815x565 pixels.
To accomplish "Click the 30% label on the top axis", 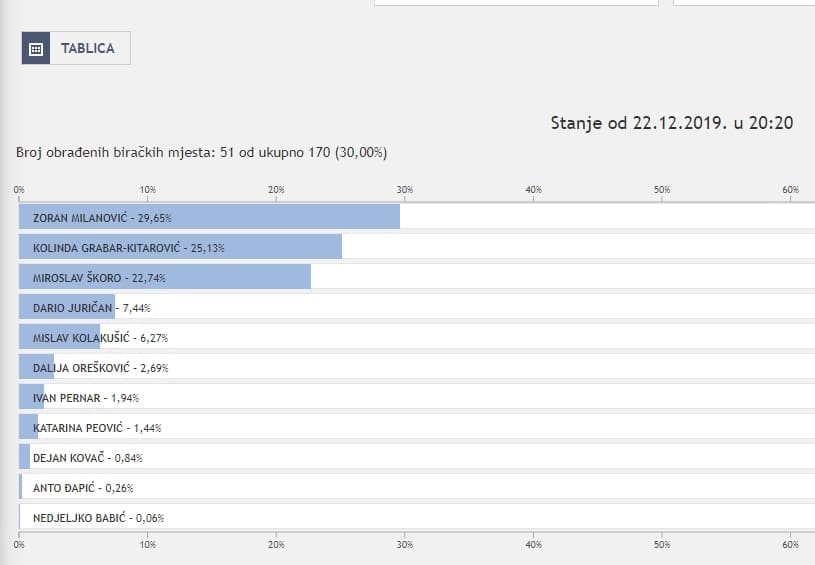I will click(x=405, y=190).
